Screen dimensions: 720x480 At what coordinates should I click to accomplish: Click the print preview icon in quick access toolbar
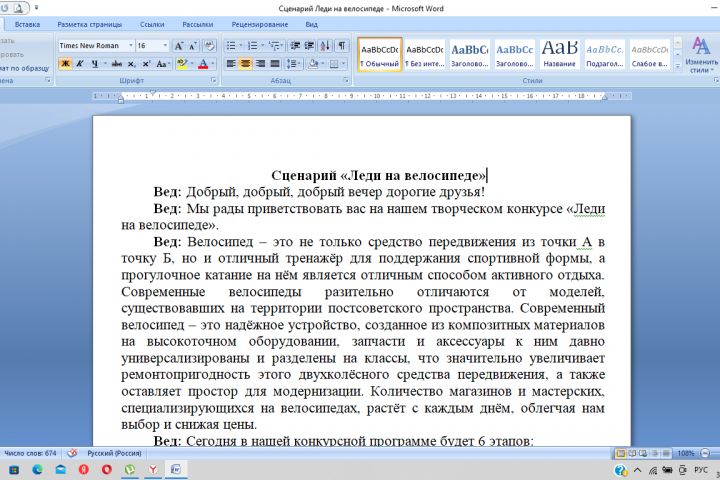click(19, 8)
